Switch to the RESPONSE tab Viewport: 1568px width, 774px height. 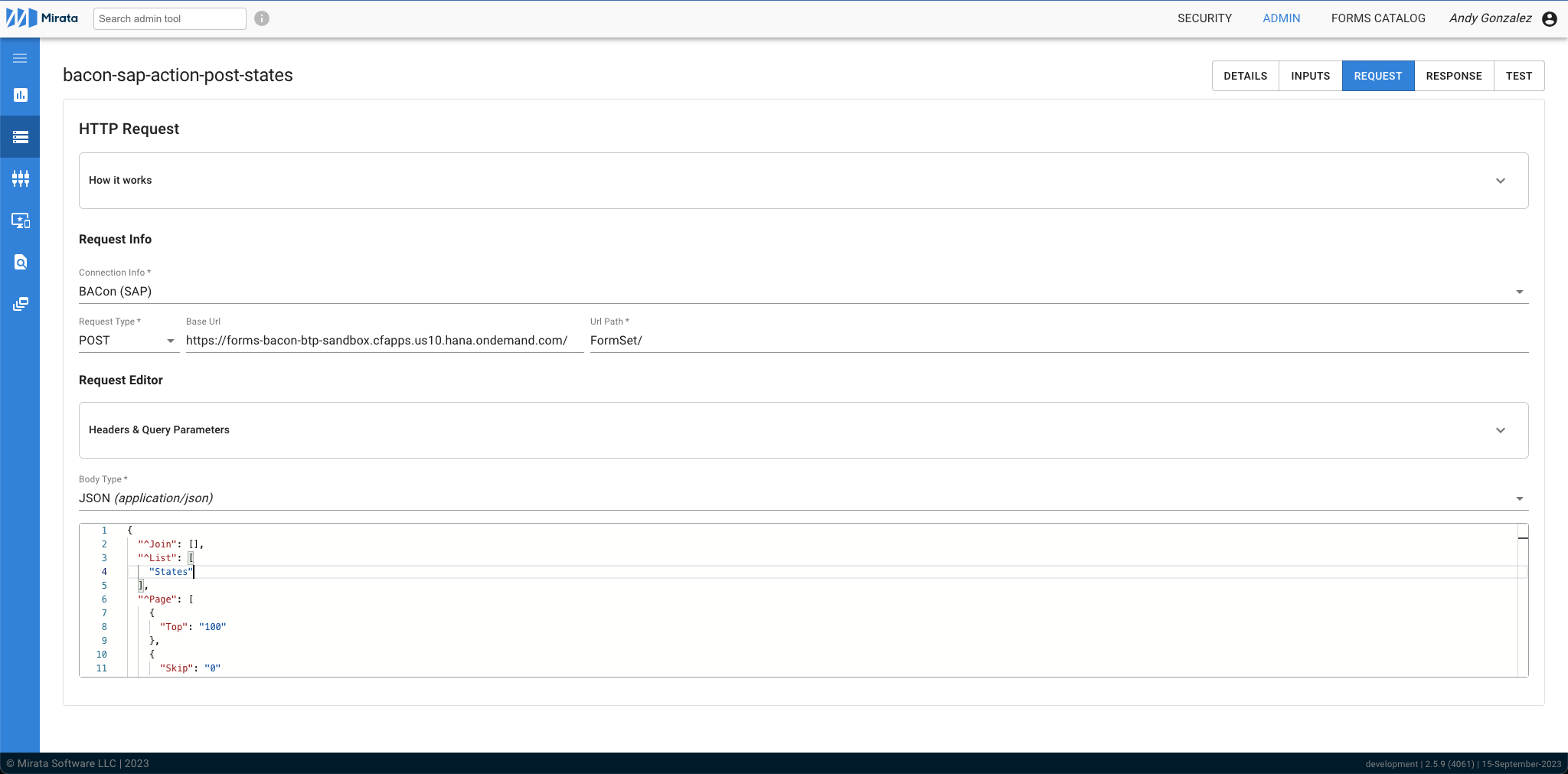[1454, 76]
